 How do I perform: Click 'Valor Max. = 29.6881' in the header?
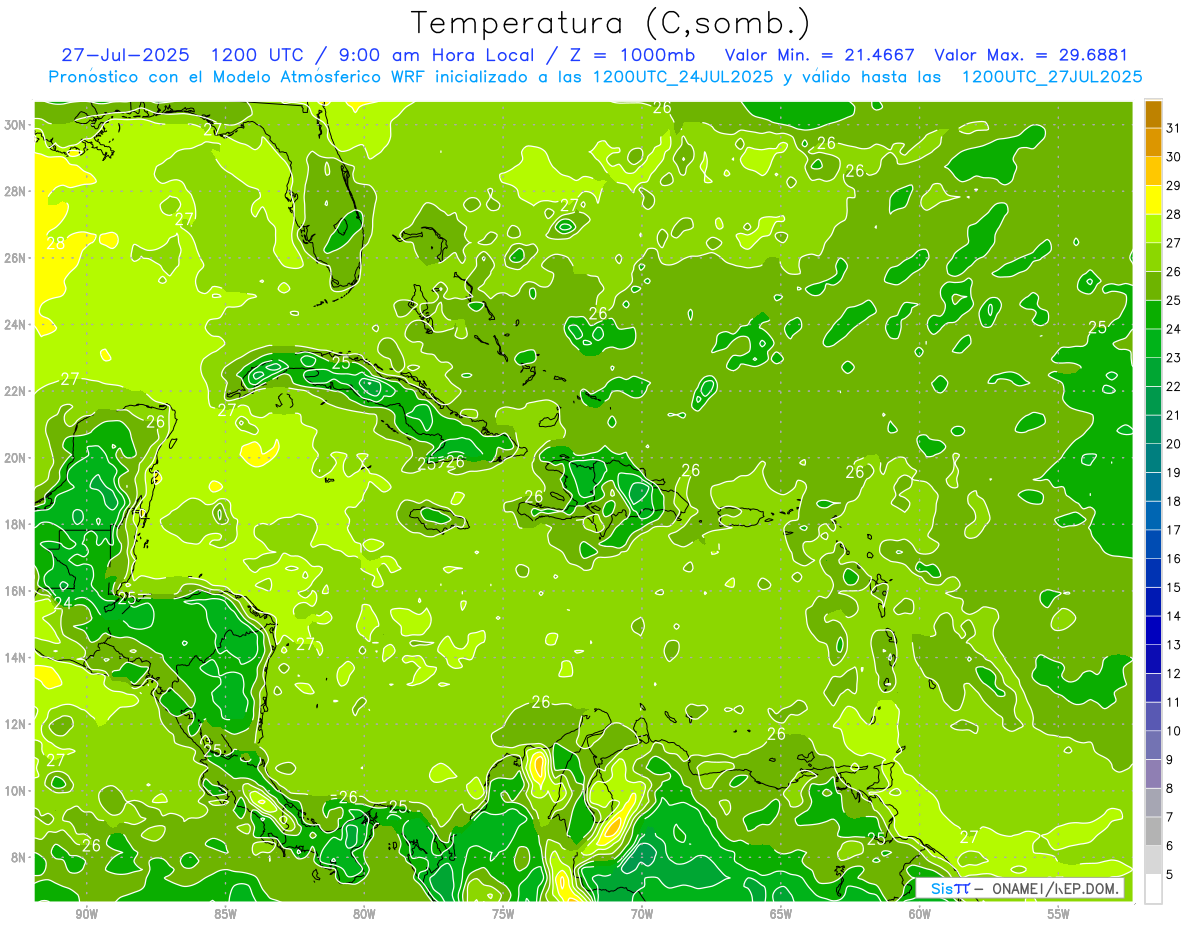point(1031,55)
